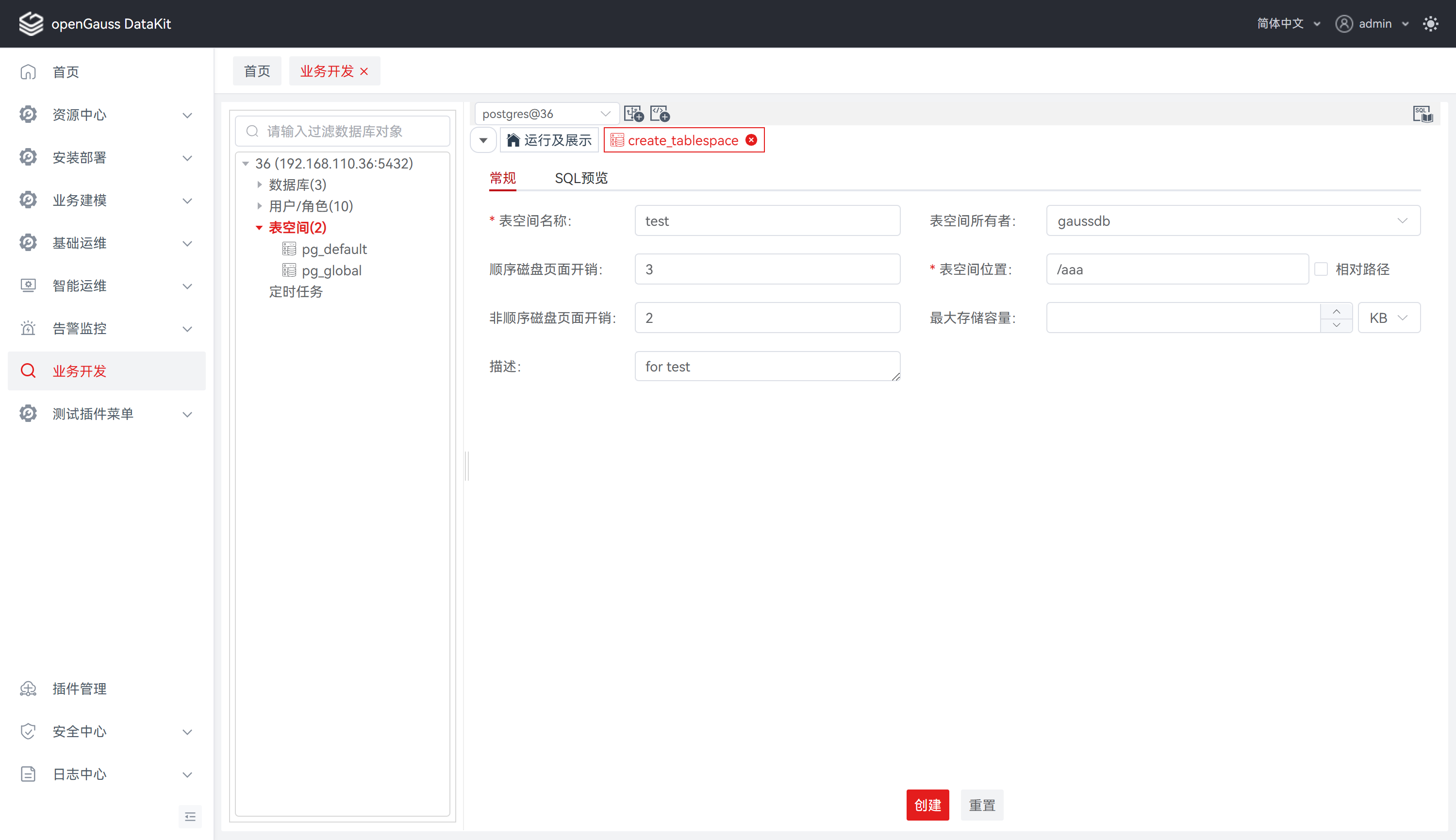
Task: Expand the 告警监控 menu
Action: [x=187, y=328]
